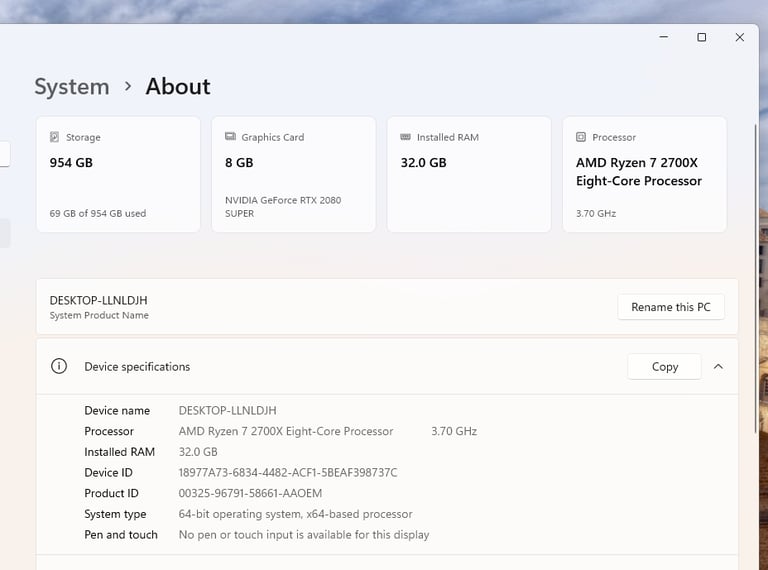This screenshot has width=768, height=570.
Task: Click the Installed RAM value 32.0 GB
Action: pos(198,452)
